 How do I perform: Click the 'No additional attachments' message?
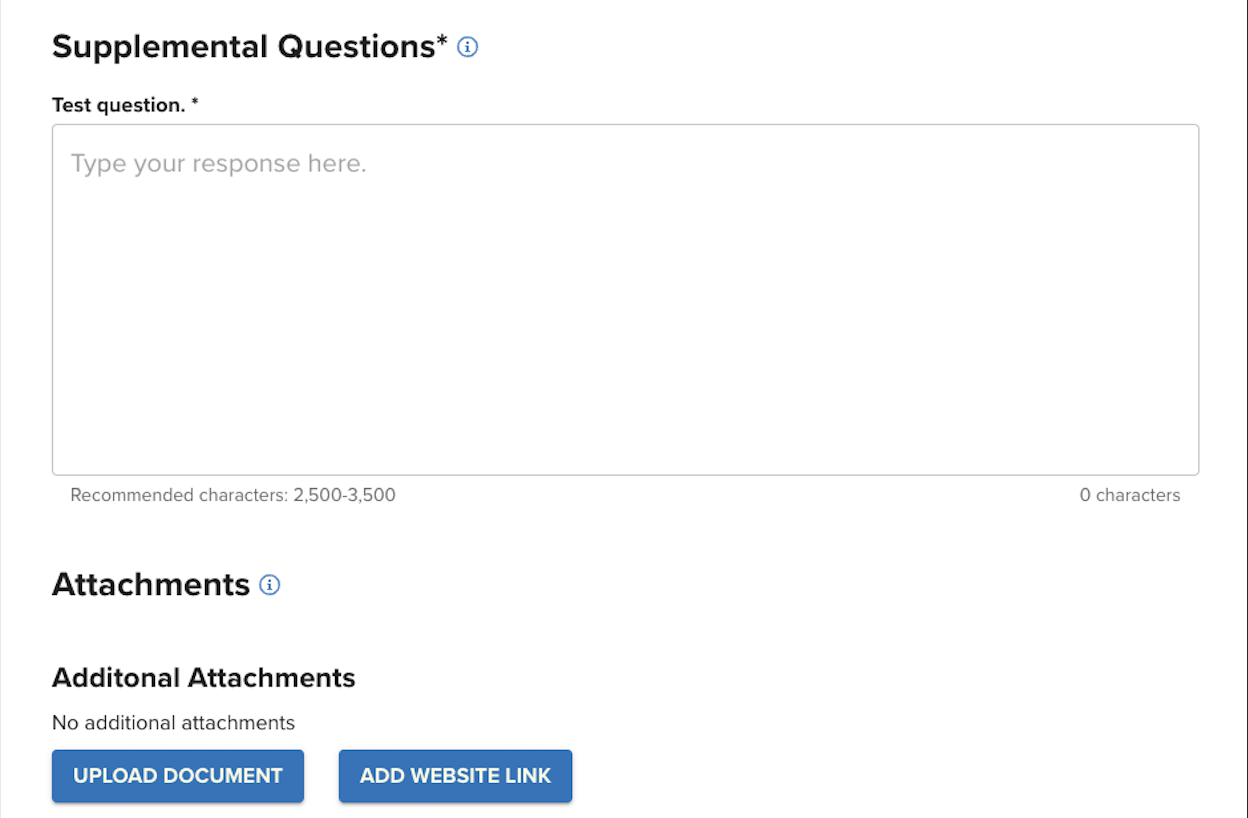click(173, 722)
